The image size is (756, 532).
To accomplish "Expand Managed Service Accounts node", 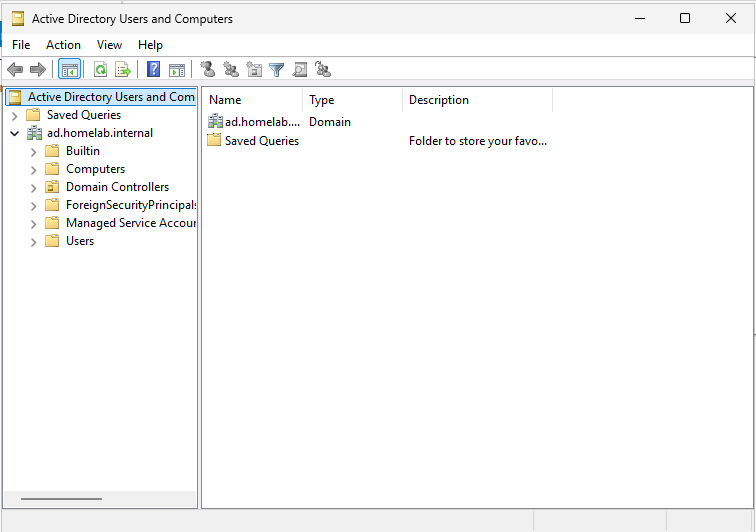I will [x=33, y=224].
